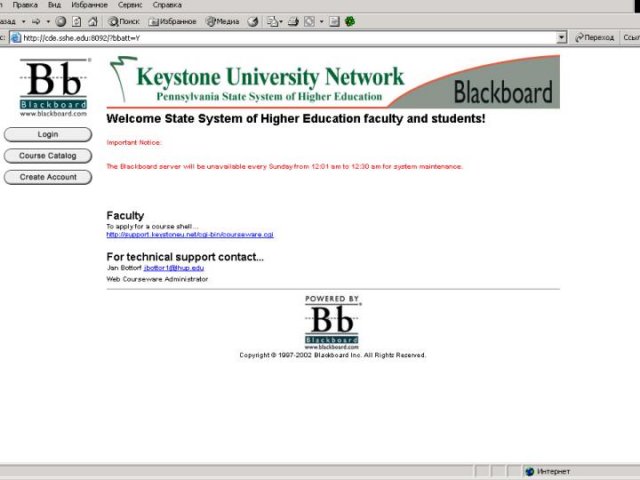Viewport: 640px width, 480px height.
Task: Click the Интернет zone status bar indicator
Action: (548, 471)
